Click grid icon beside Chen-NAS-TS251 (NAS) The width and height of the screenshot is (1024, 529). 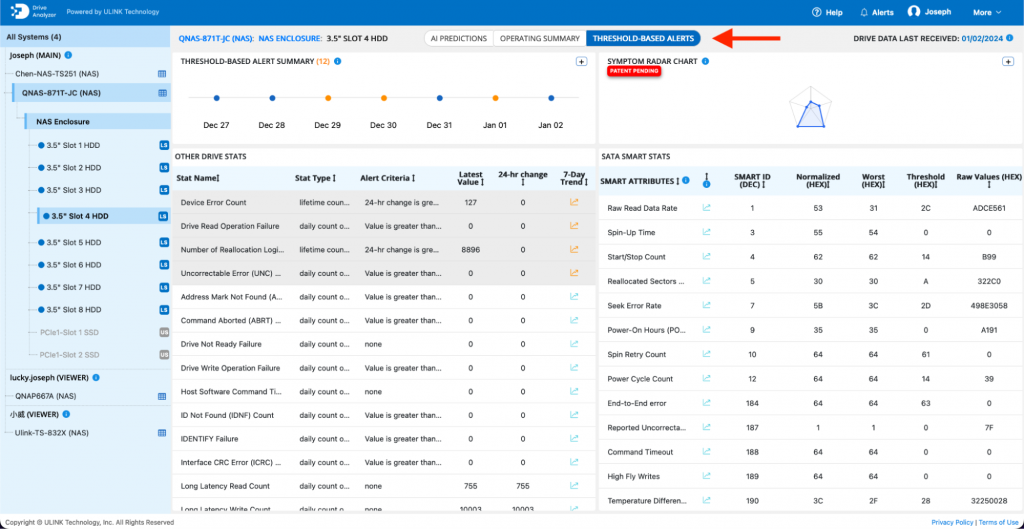pyautogui.click(x=162, y=74)
